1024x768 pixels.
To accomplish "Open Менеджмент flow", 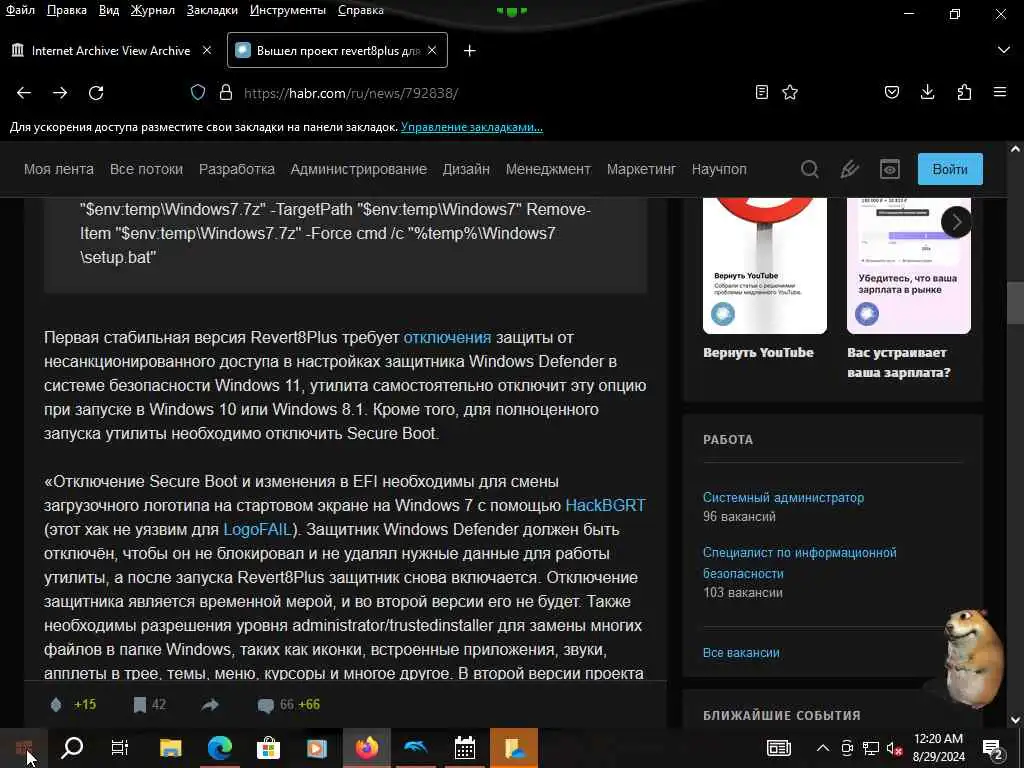I will tap(548, 169).
